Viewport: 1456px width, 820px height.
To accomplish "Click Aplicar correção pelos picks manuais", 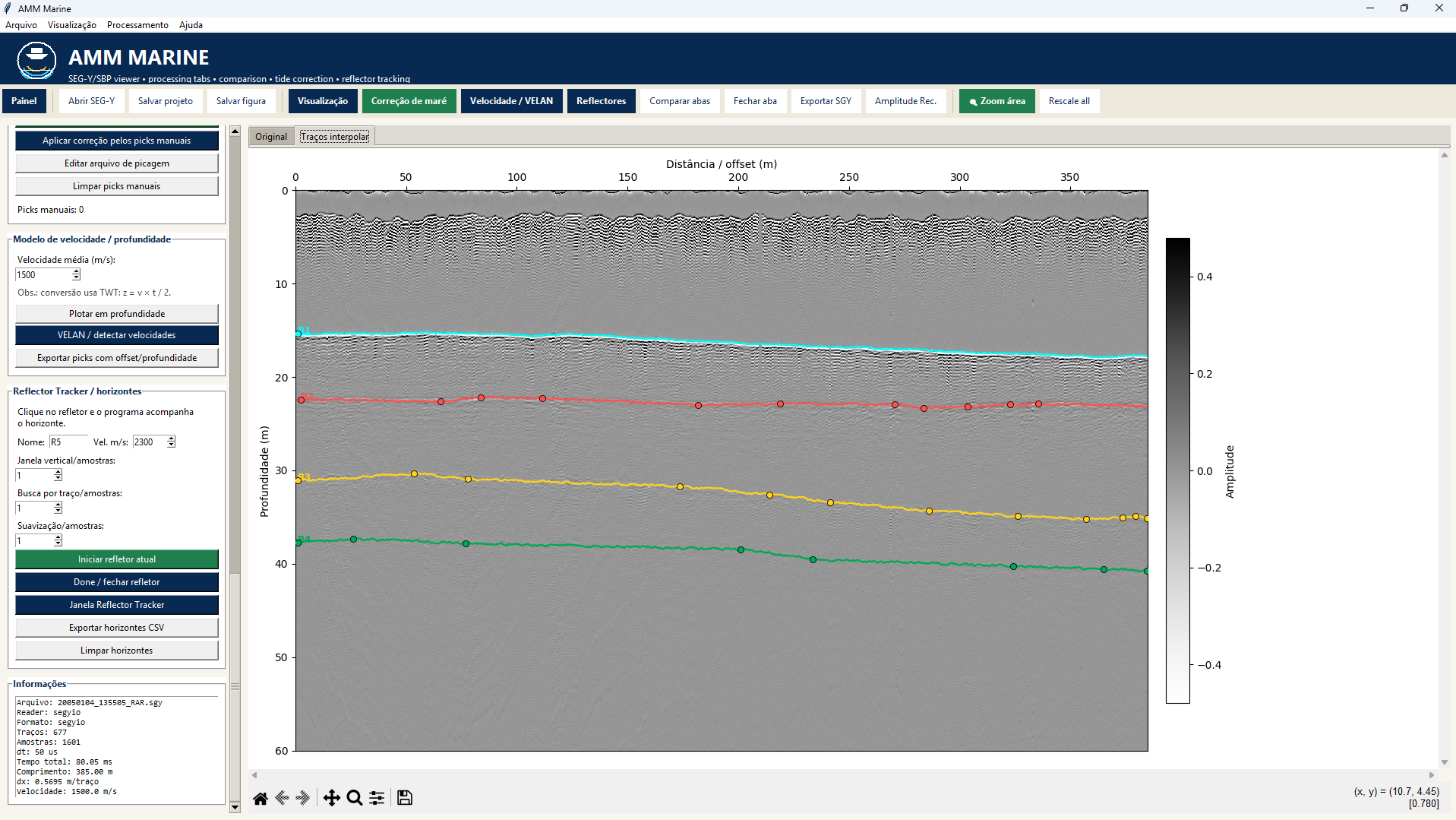I will point(117,141).
